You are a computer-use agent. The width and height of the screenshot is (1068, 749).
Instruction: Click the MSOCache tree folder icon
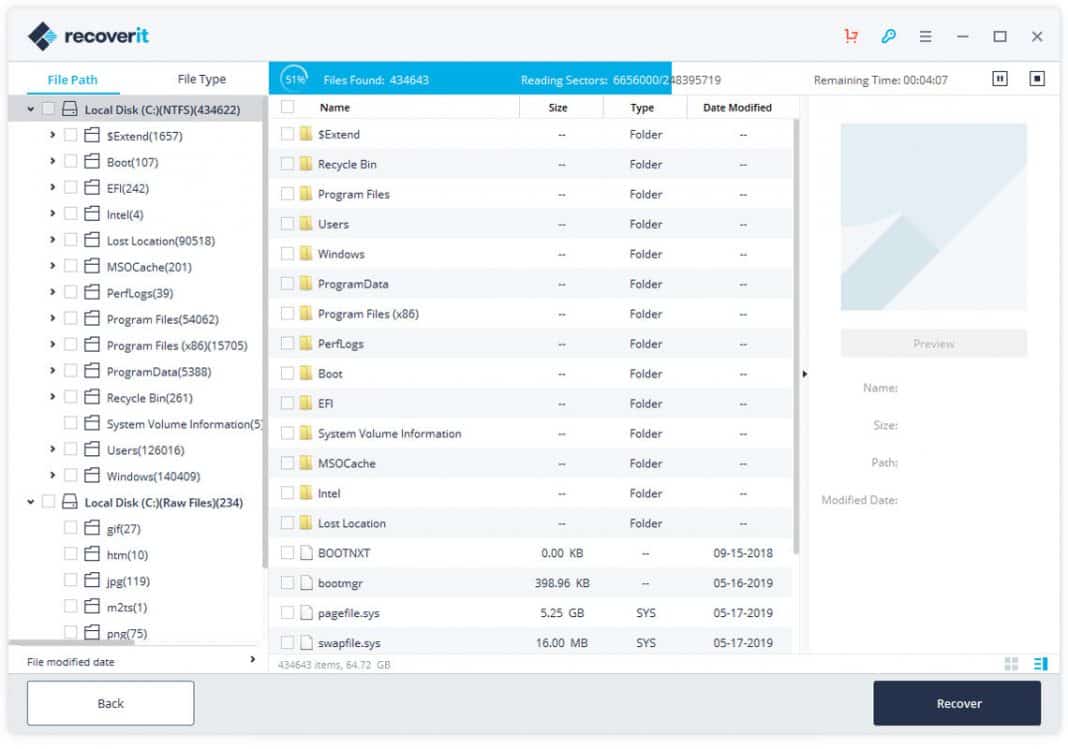(92, 266)
